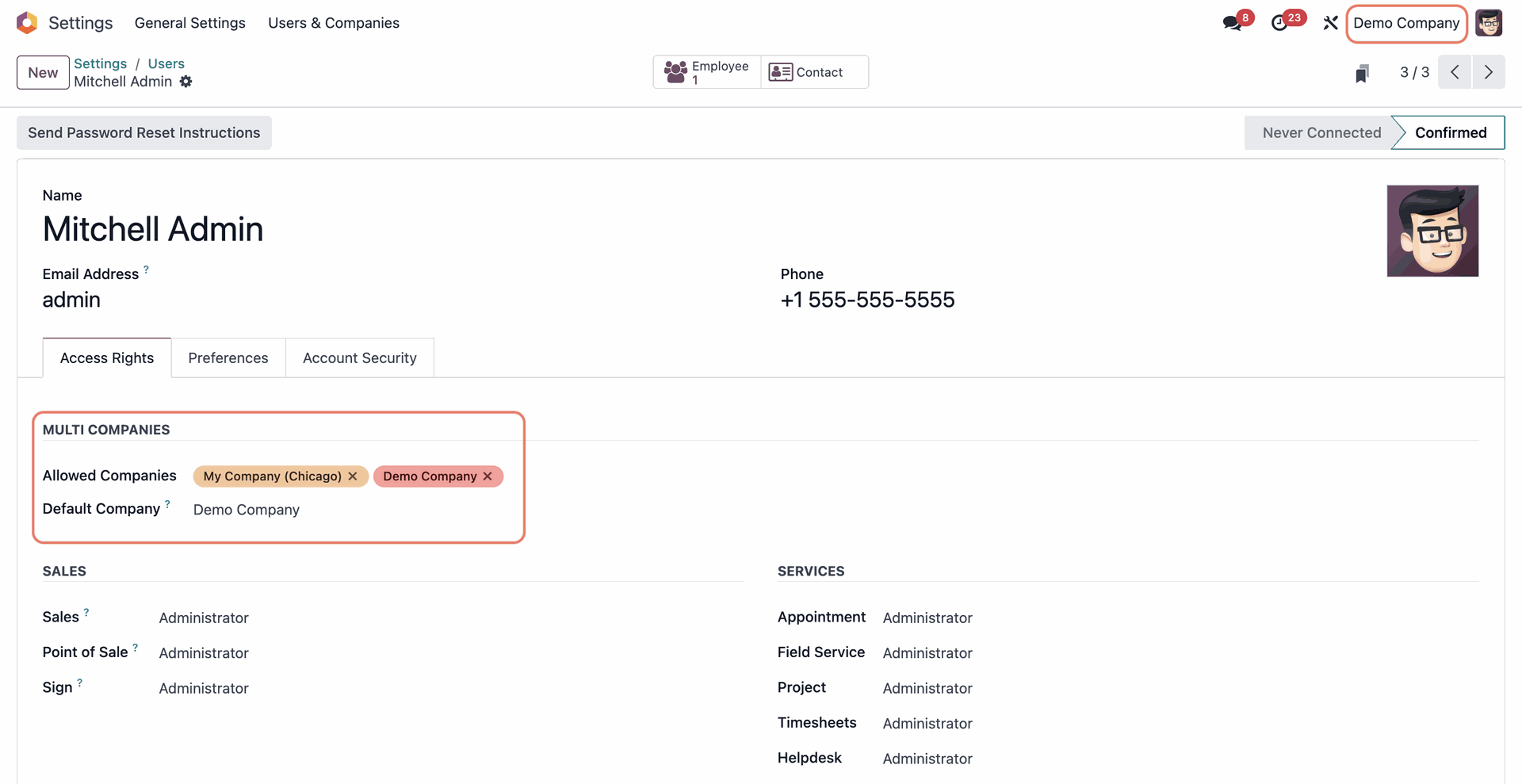
Task: Set status to Never Connected
Action: coord(1321,132)
